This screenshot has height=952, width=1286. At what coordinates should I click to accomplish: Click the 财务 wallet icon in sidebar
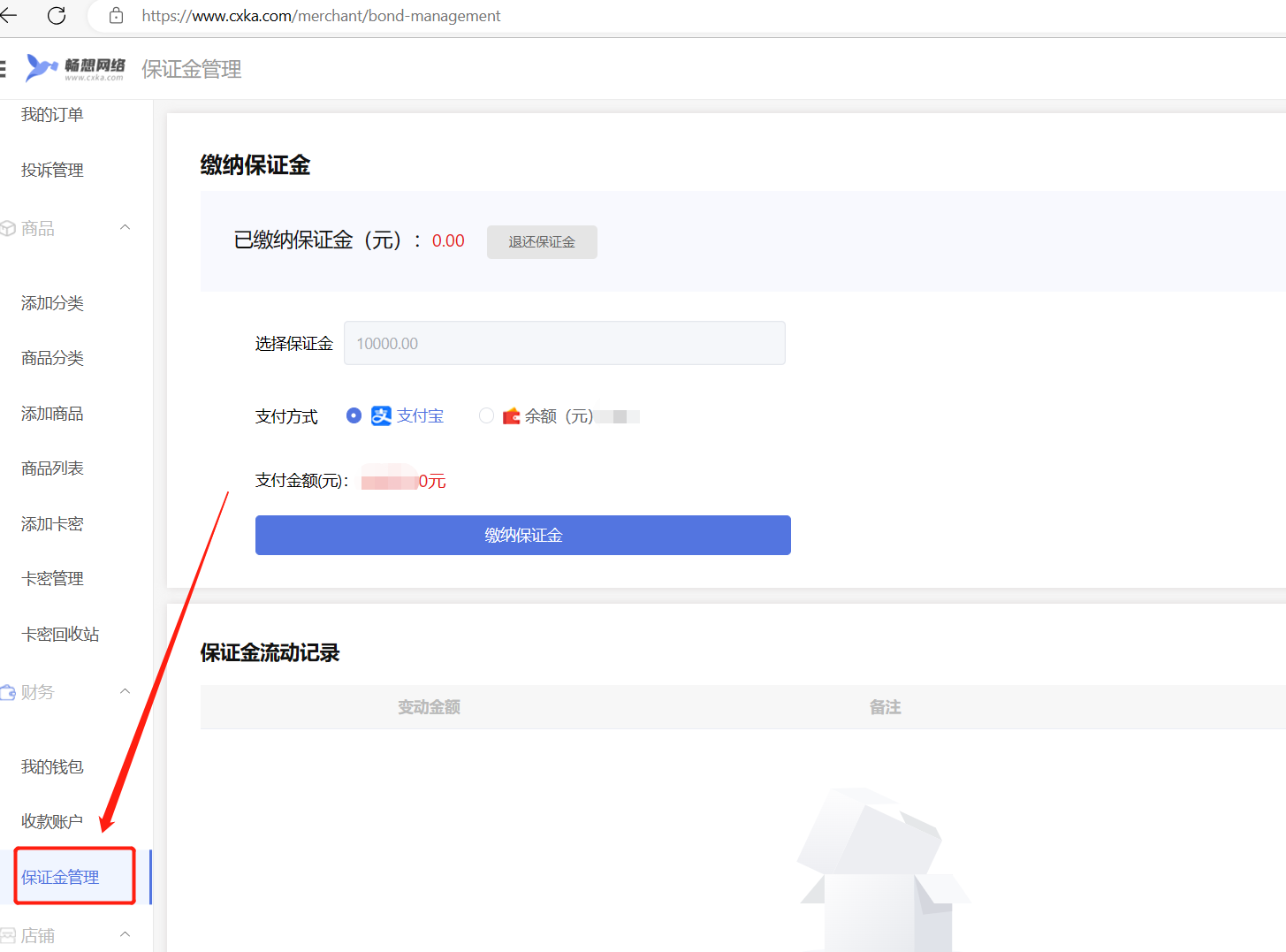8,692
